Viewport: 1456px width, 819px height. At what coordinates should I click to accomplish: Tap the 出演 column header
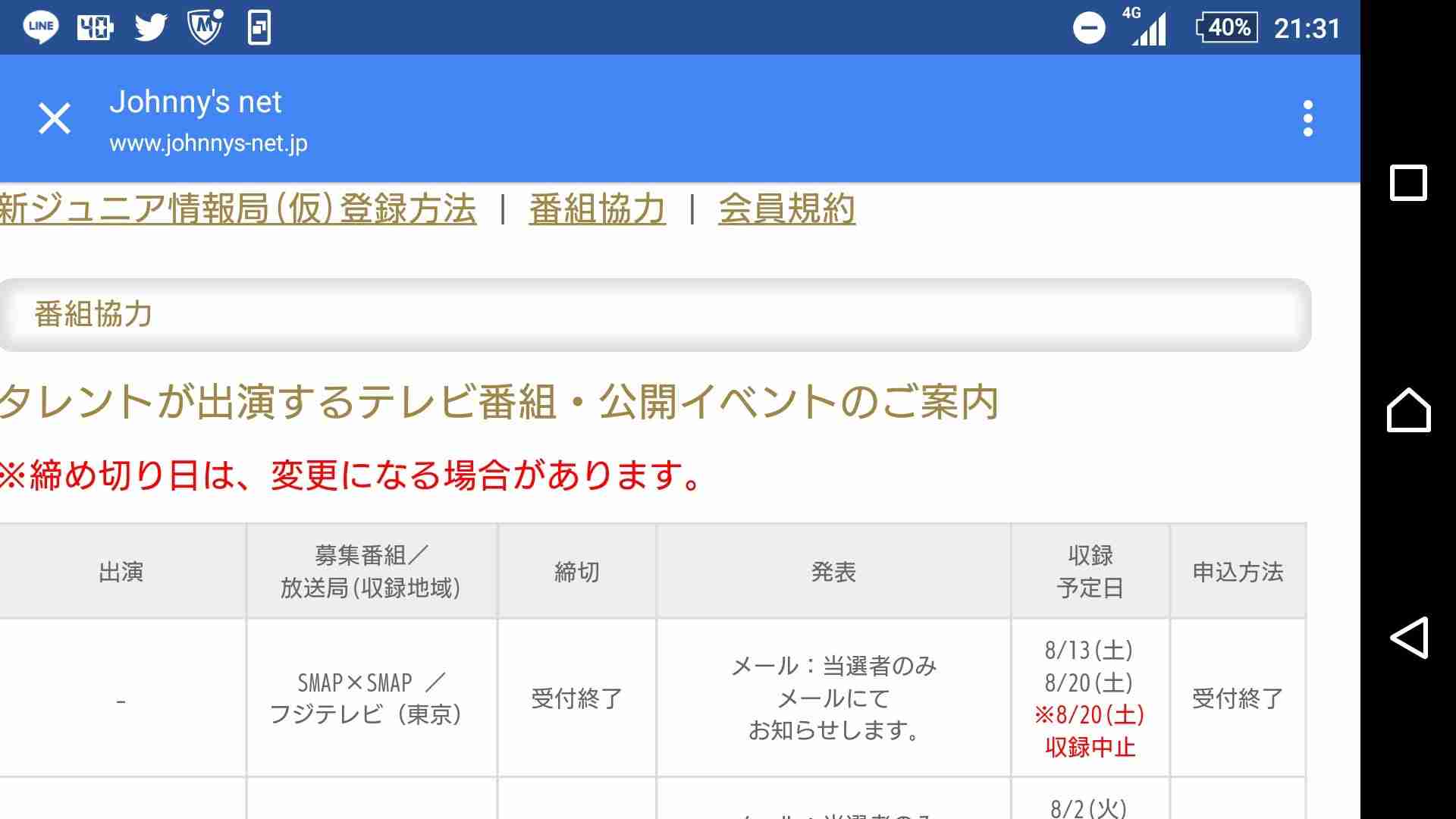pos(121,572)
